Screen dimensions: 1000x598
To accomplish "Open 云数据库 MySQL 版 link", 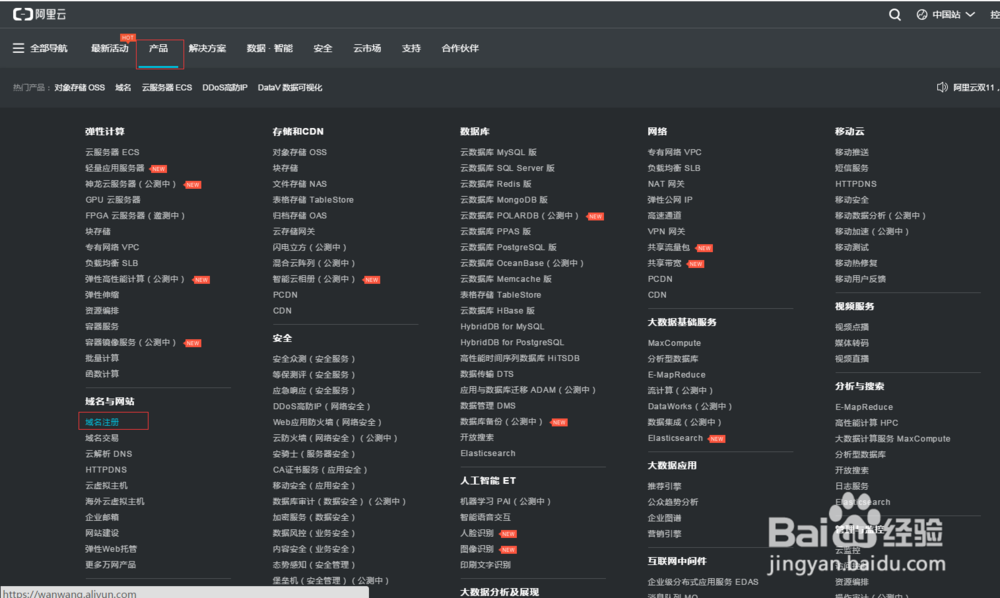I will [x=498, y=152].
